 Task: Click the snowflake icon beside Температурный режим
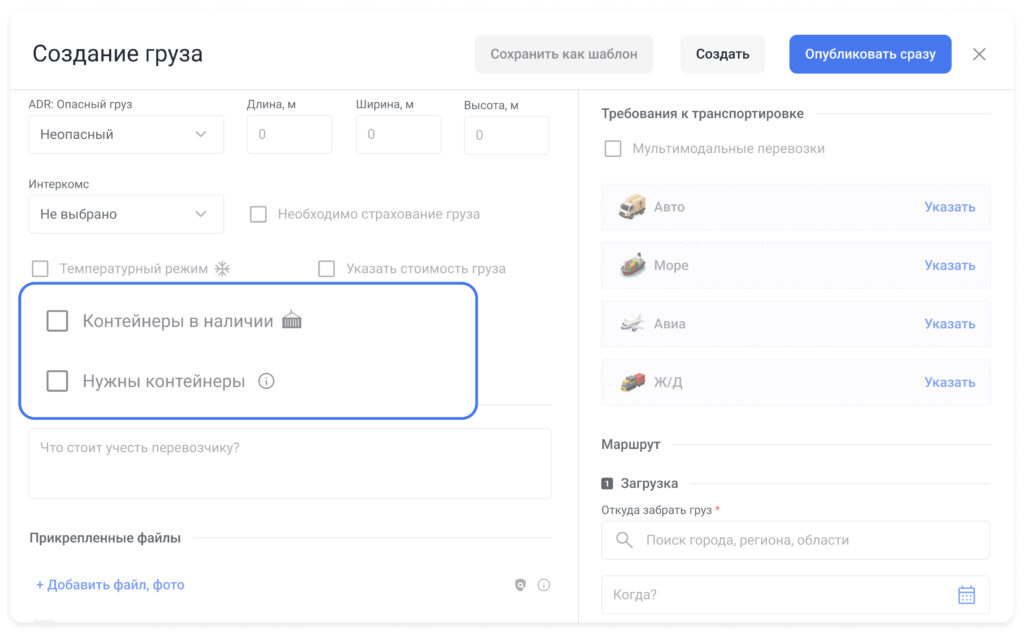(x=223, y=268)
